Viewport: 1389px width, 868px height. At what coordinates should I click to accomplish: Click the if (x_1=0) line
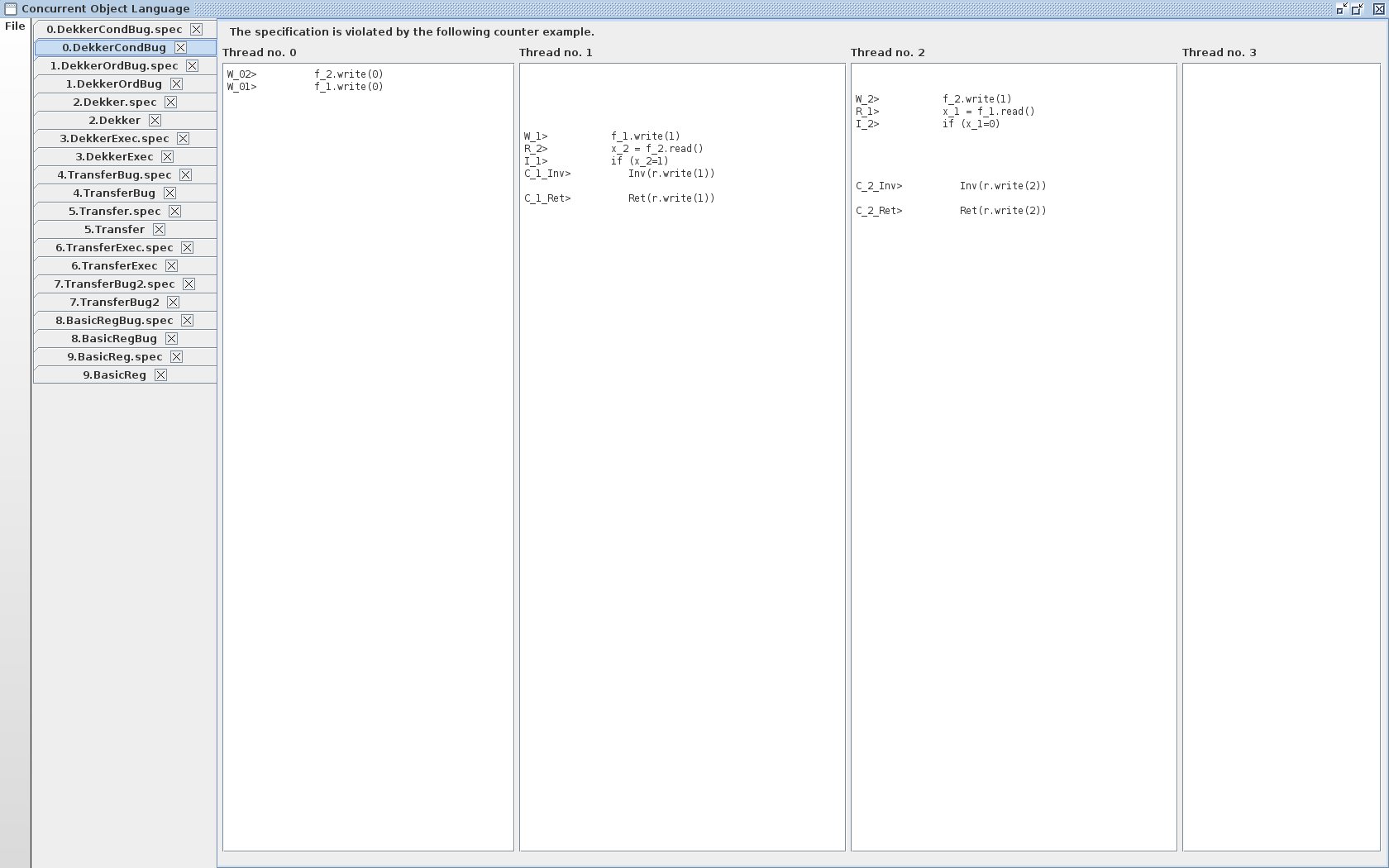(x=971, y=124)
